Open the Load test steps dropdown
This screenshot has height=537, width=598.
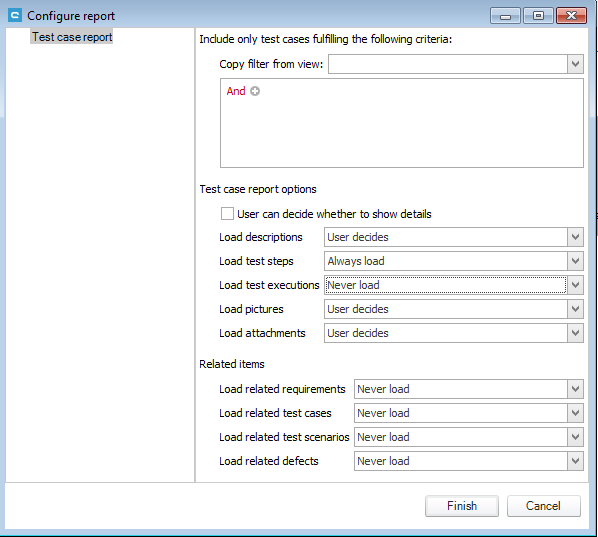(x=454, y=261)
